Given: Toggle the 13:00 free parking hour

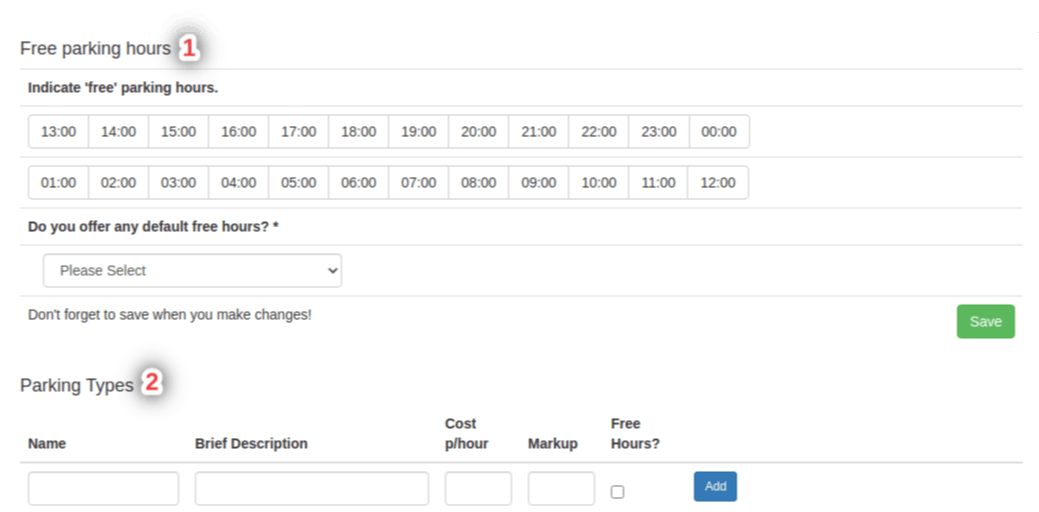Looking at the screenshot, I should (58, 132).
